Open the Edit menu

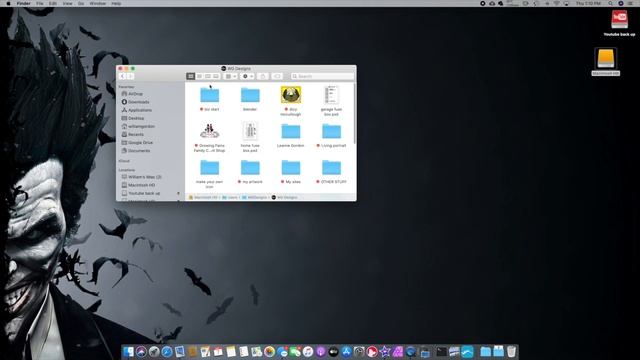pyautogui.click(x=53, y=3)
